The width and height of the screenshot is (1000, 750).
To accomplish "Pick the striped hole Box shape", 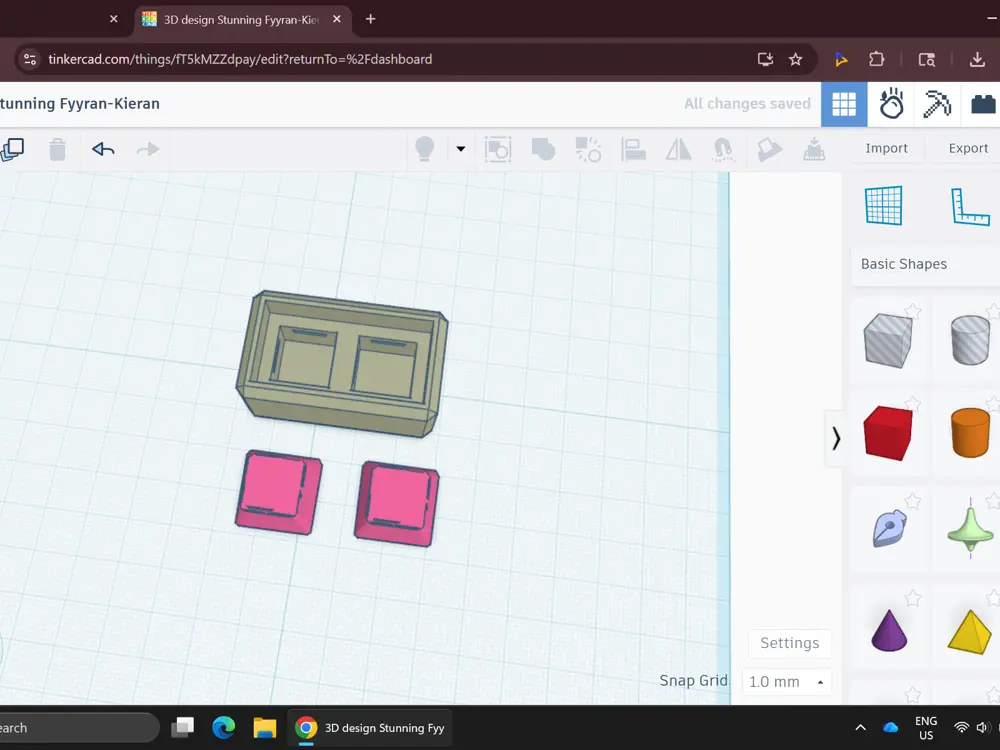I will [x=888, y=341].
